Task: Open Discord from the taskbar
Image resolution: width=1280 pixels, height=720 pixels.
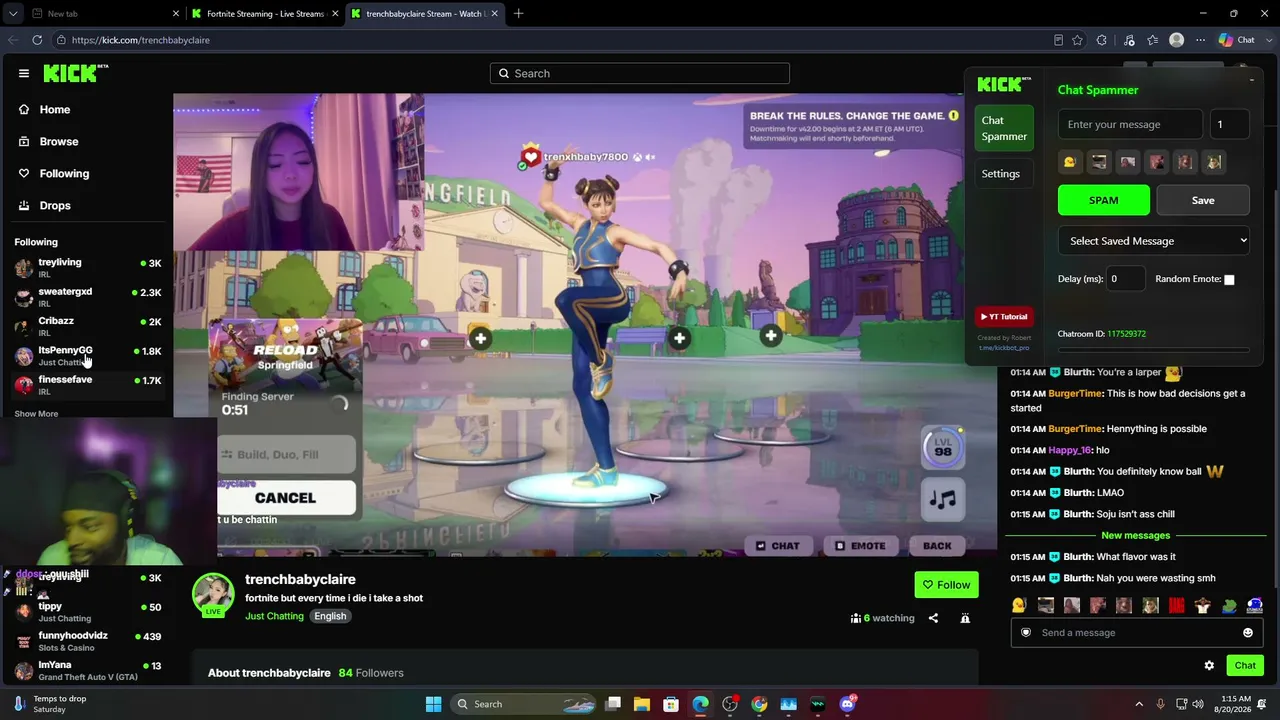Action: click(x=848, y=704)
